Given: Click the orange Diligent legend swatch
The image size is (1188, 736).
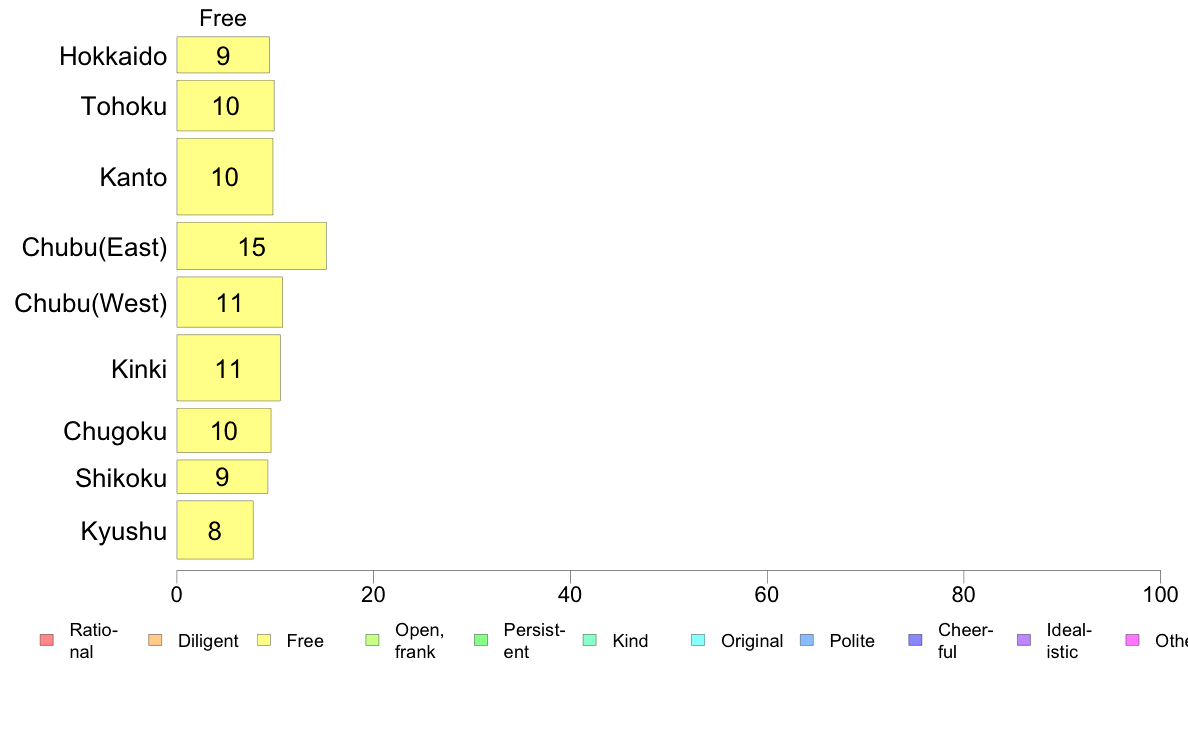Looking at the screenshot, I should [x=155, y=640].
